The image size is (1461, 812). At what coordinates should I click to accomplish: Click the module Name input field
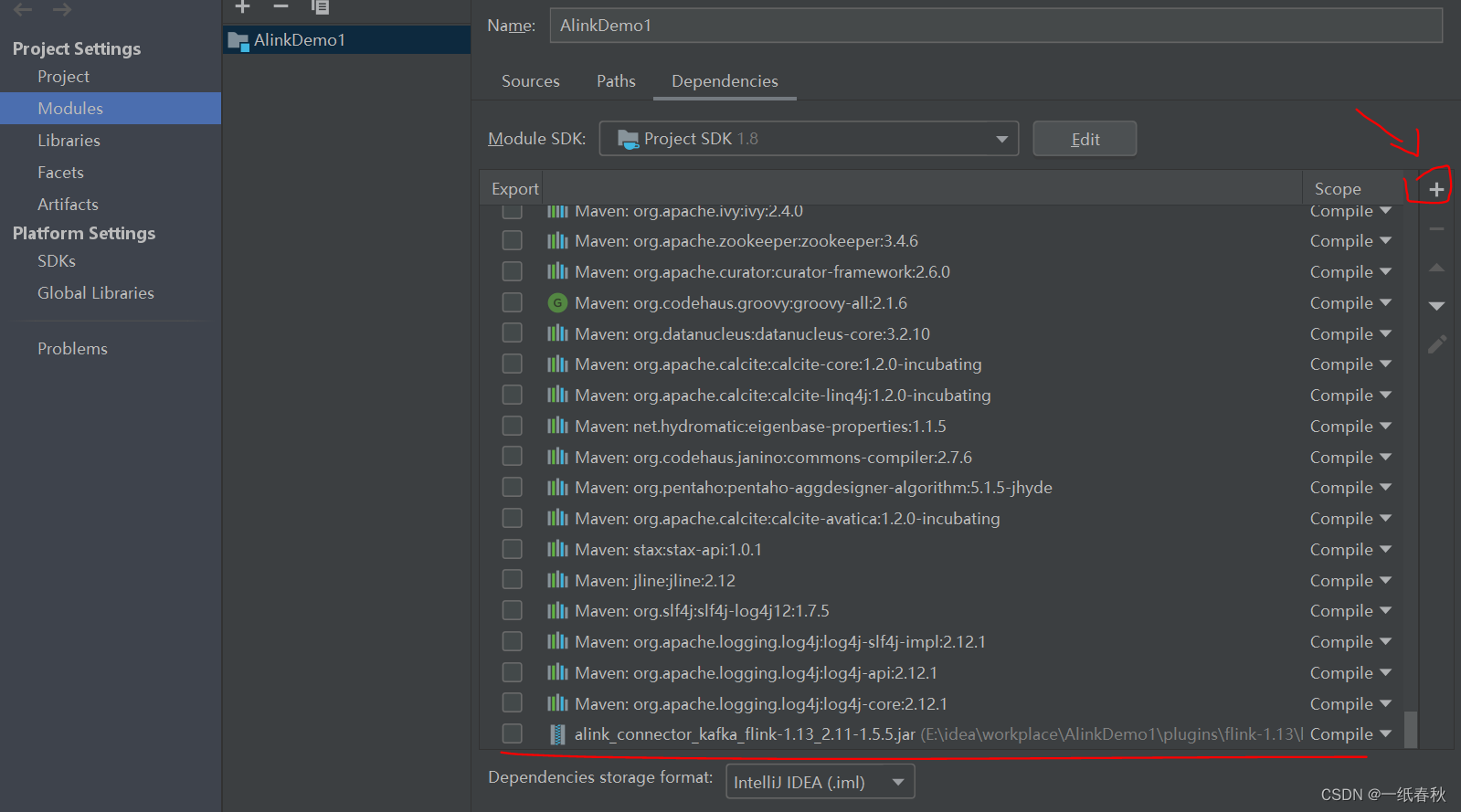point(996,26)
